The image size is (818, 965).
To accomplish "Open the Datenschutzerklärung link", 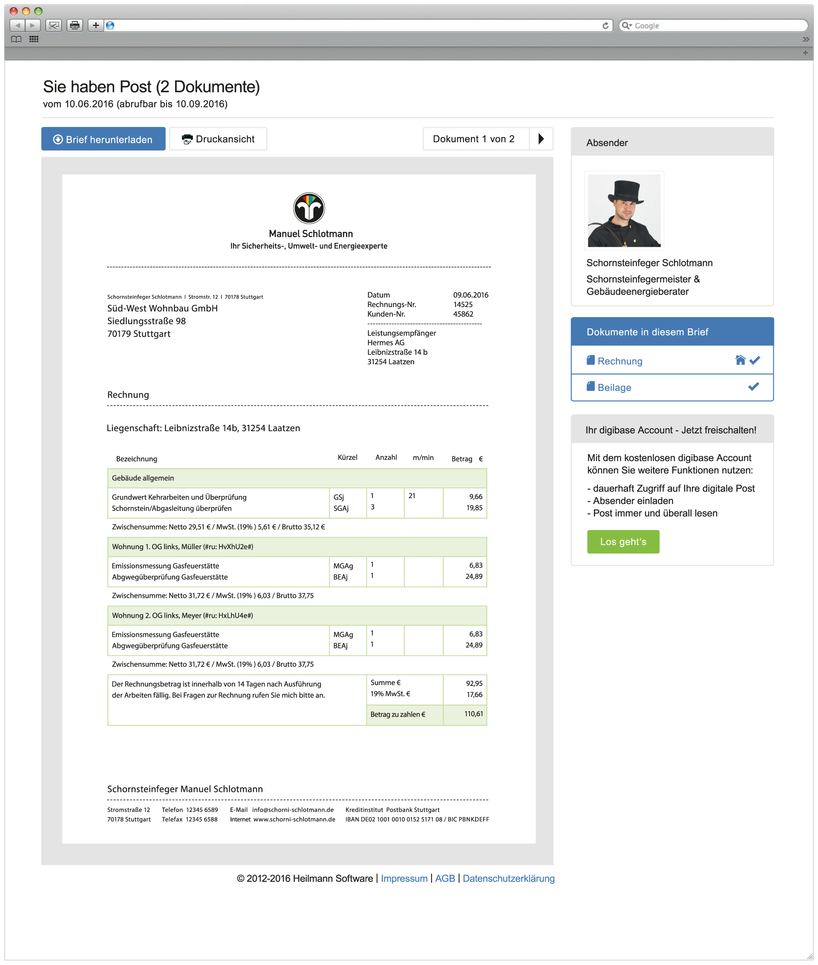I will [x=508, y=879].
